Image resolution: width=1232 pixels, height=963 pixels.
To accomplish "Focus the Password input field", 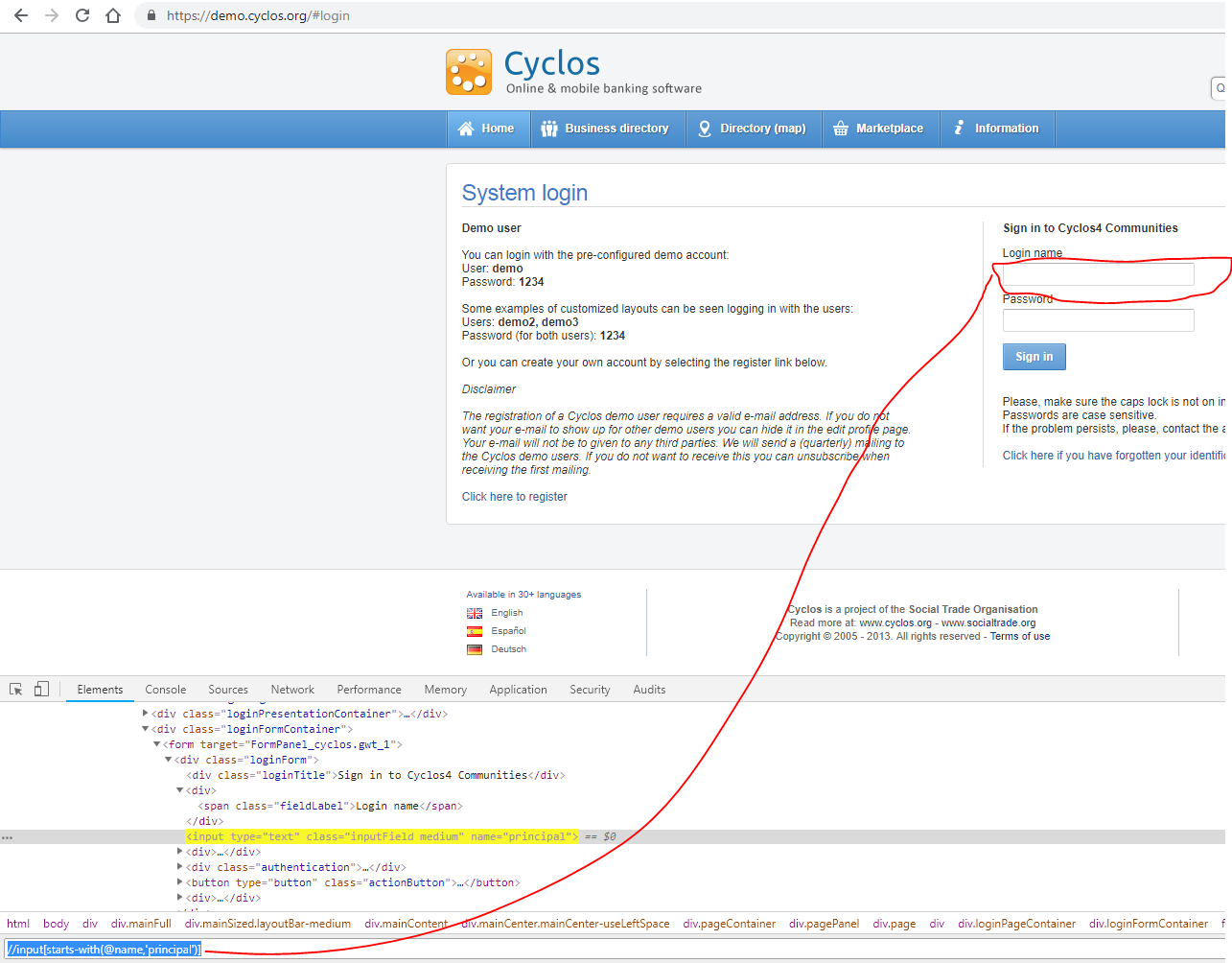I will click(1098, 320).
